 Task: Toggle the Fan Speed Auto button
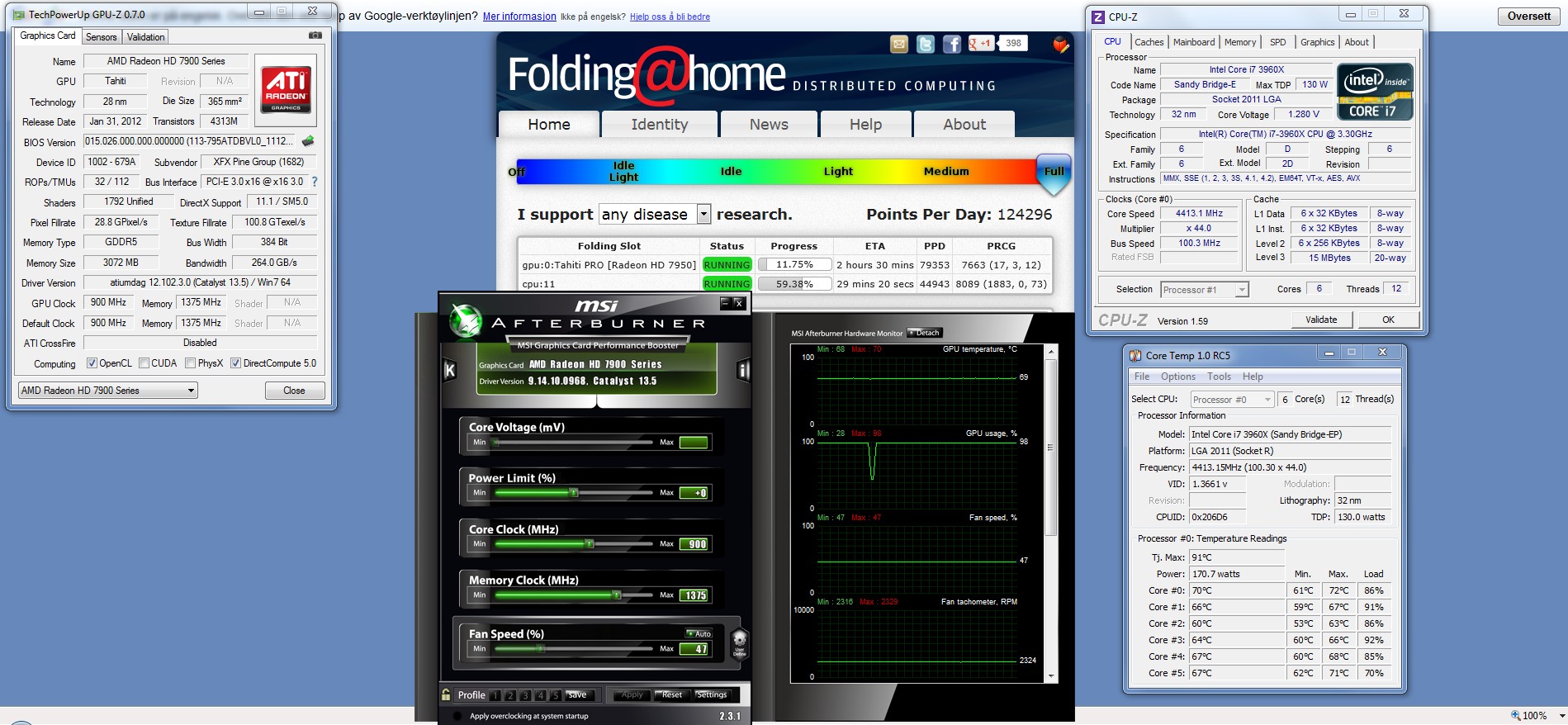(699, 633)
